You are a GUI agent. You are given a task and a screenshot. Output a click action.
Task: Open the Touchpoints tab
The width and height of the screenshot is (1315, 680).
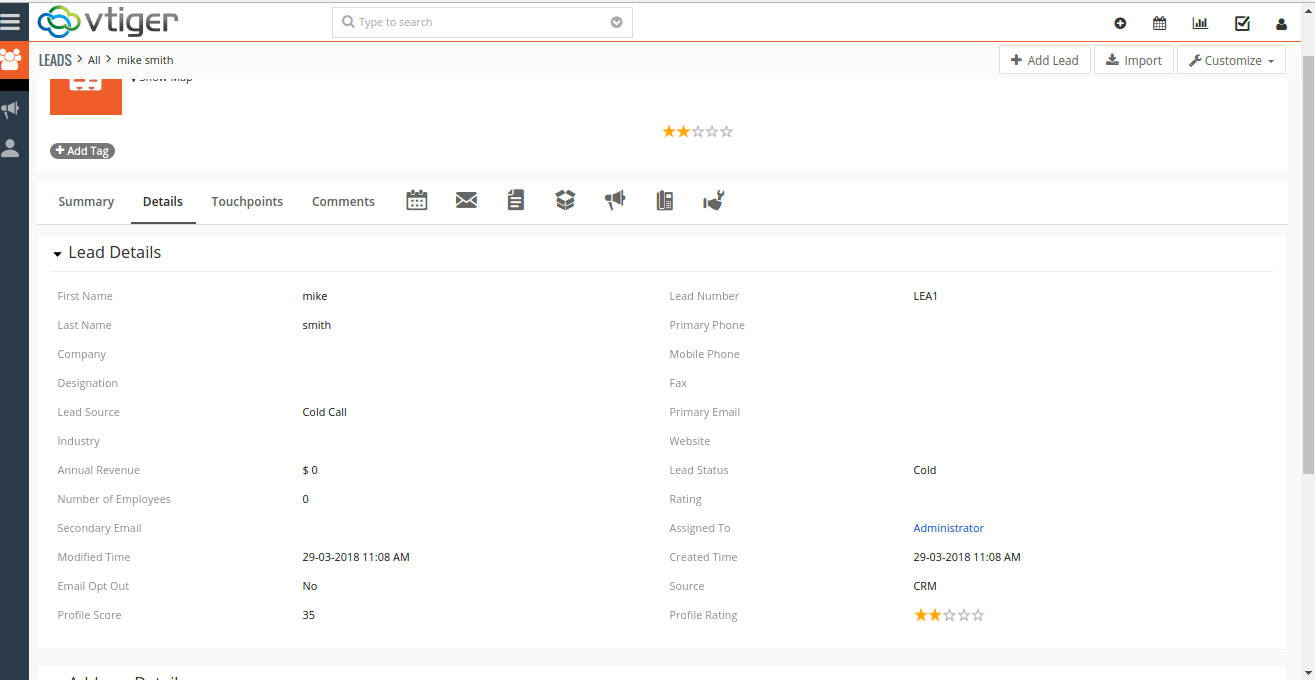(x=247, y=201)
